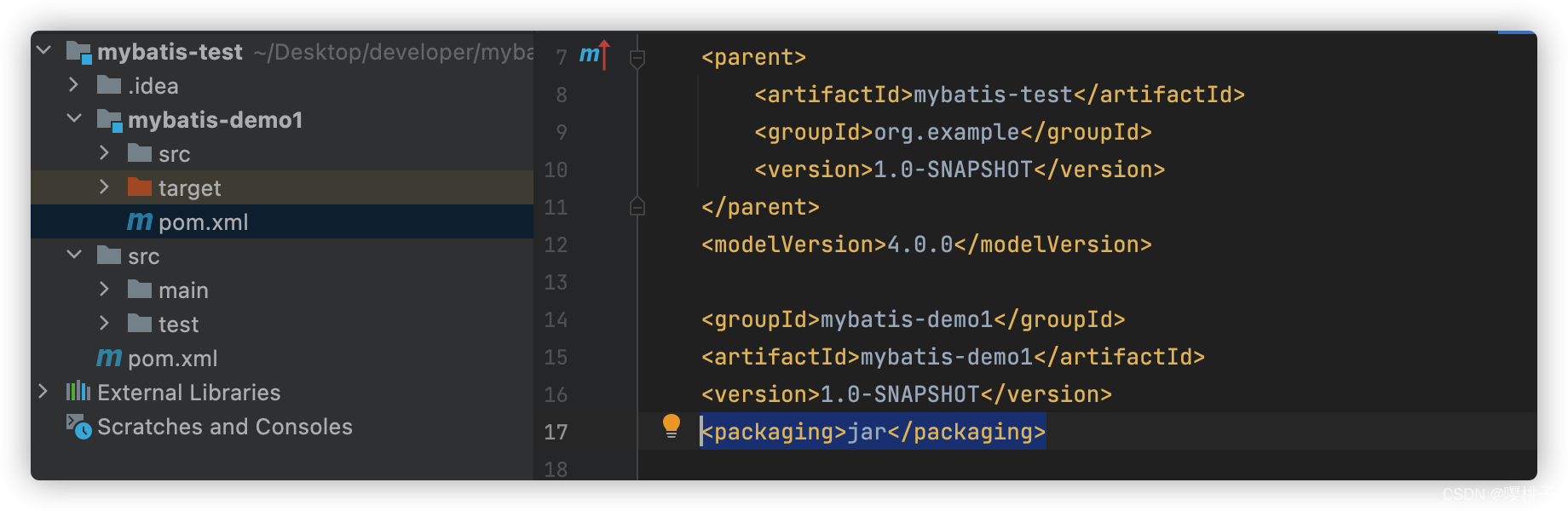This screenshot has width=1568, height=511.
Task: Expand the target folder
Action: tap(105, 187)
